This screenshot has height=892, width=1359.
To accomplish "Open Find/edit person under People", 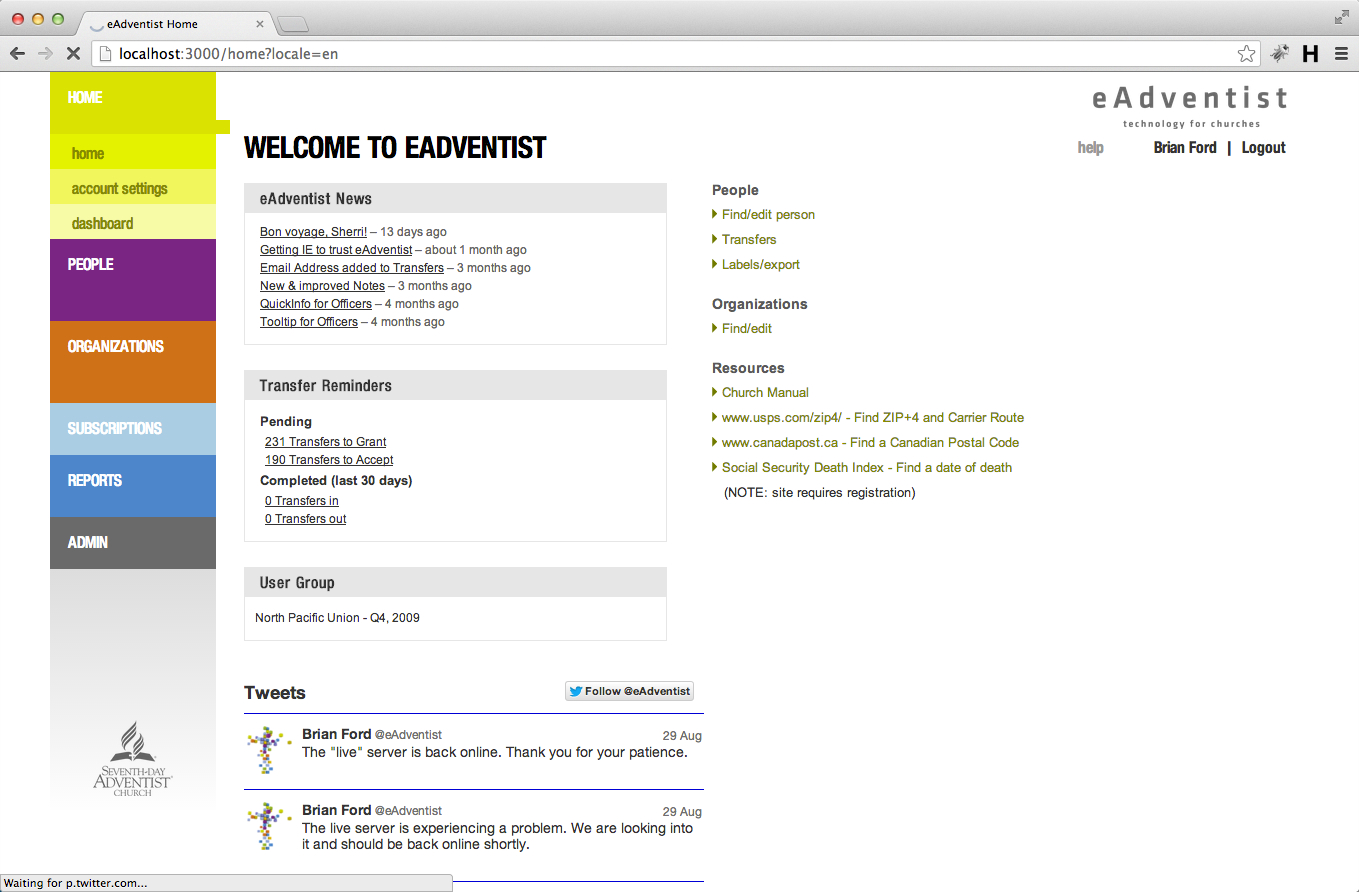I will point(768,215).
